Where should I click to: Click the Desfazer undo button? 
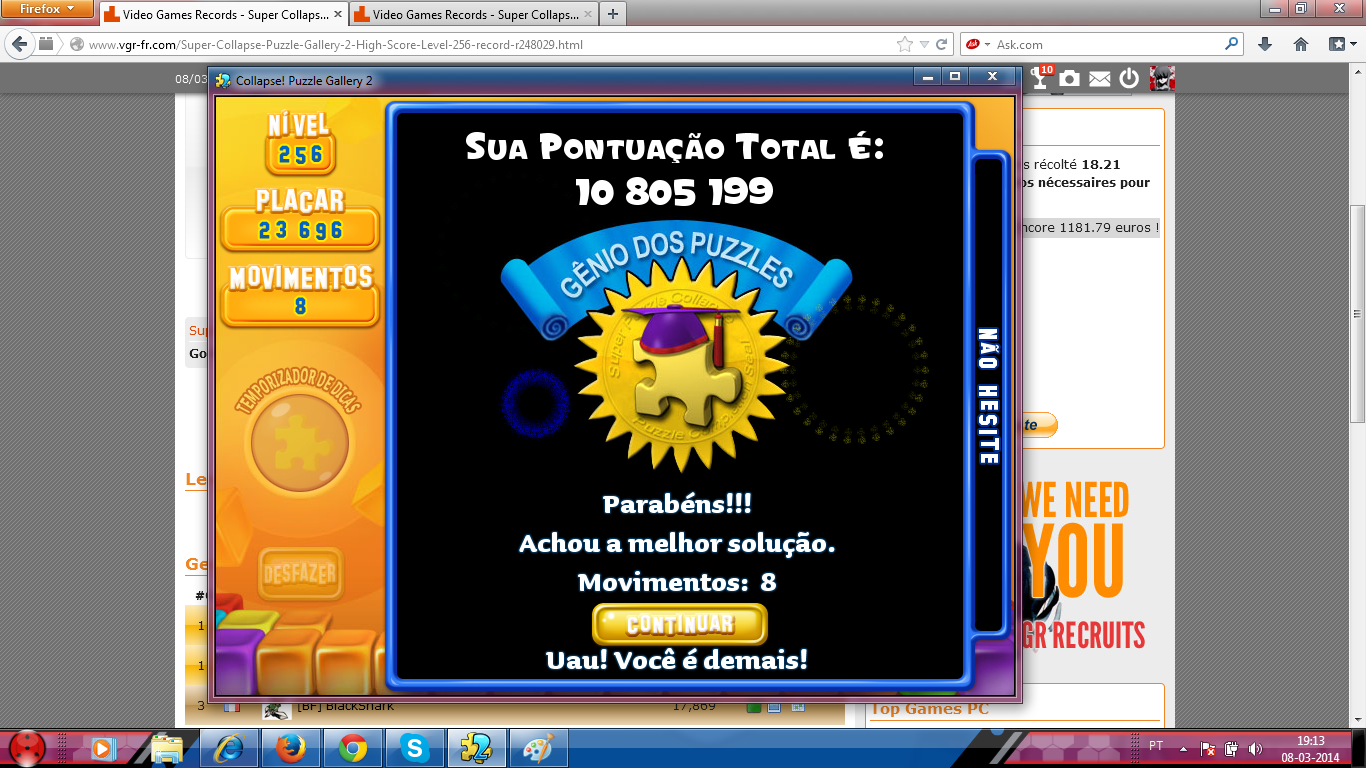pos(300,574)
